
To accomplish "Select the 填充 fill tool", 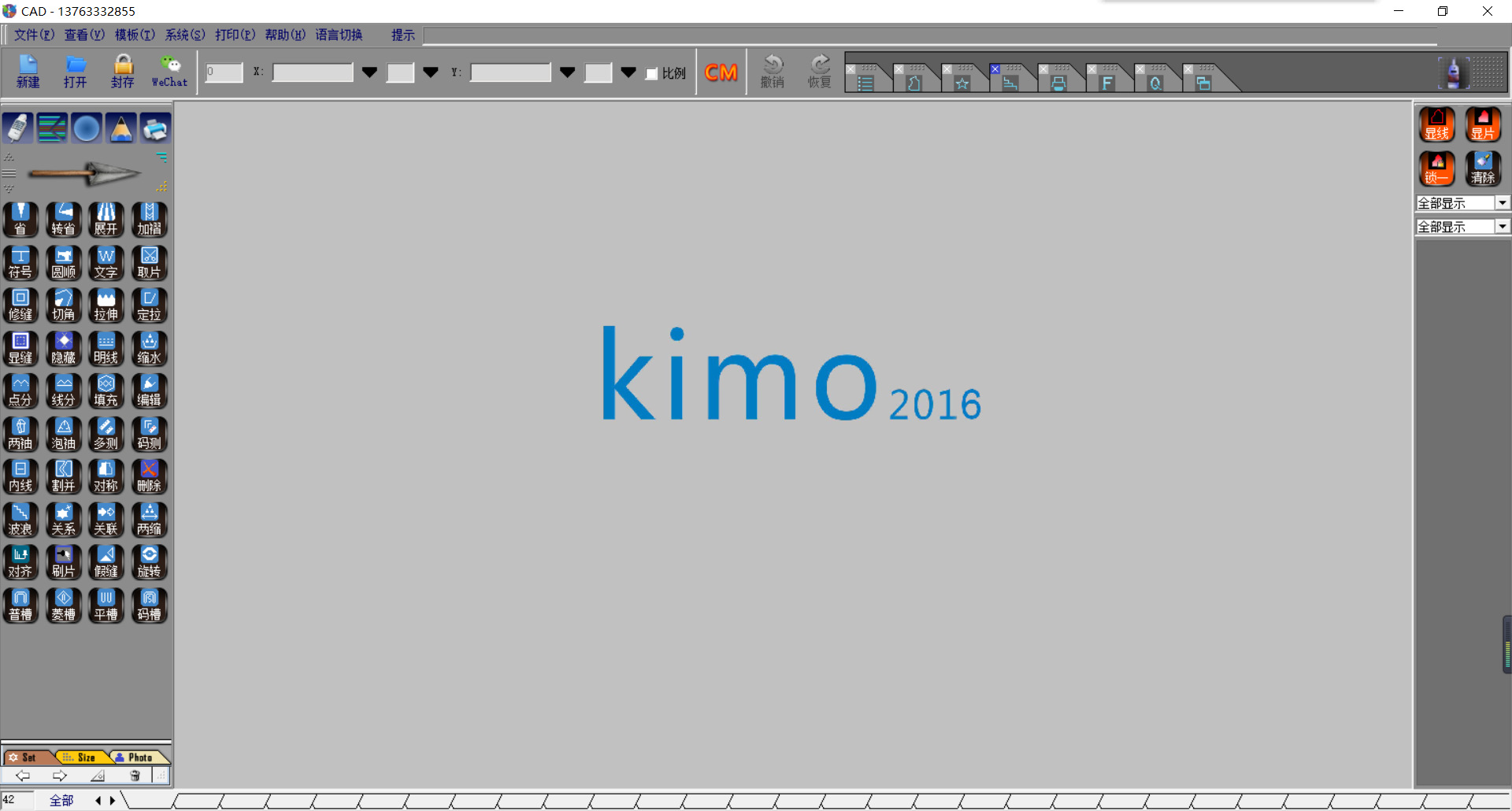I will tap(106, 391).
